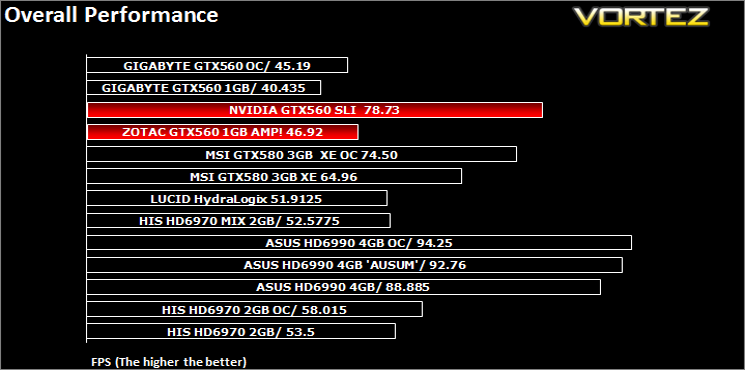Select the red NVIDIA GTX560 SLI bar
This screenshot has height=370, width=745.
pyautogui.click(x=315, y=110)
